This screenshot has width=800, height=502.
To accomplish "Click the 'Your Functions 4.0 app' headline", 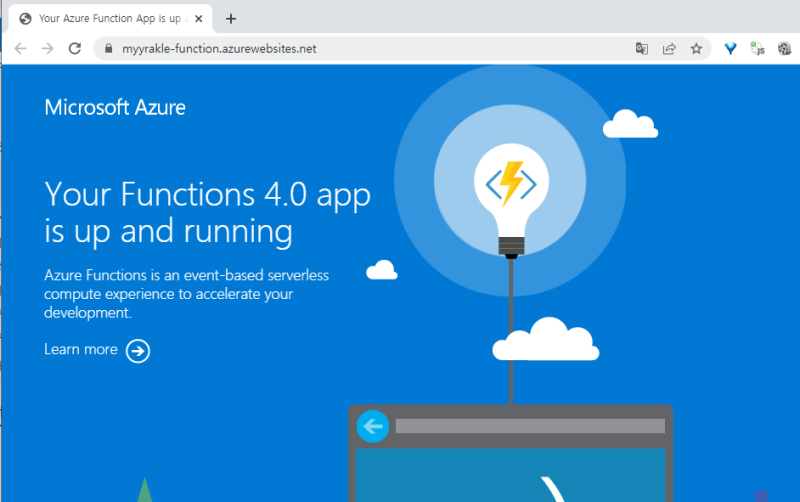I will 207,213.
